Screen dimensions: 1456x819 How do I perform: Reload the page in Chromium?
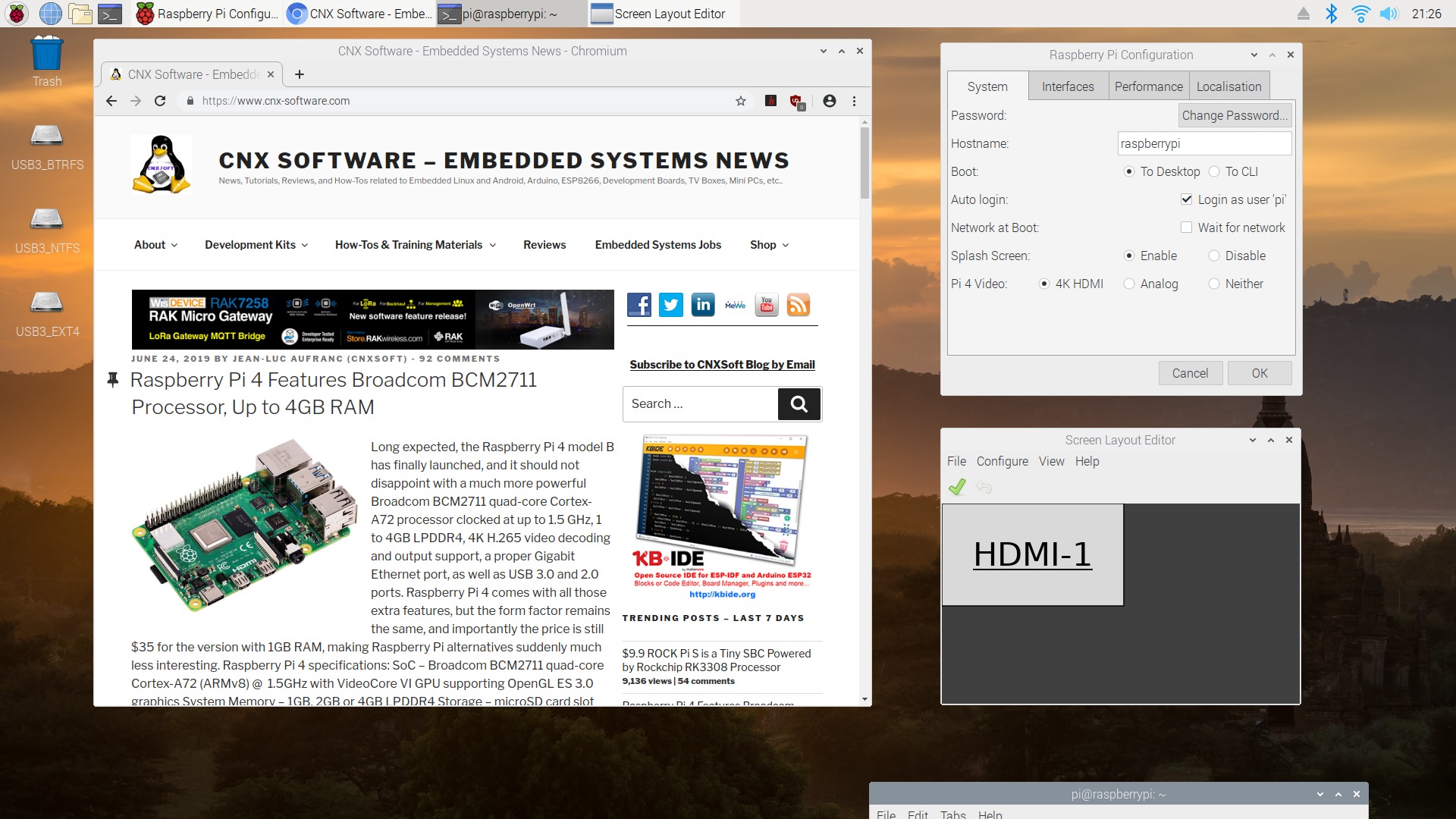pyautogui.click(x=160, y=101)
